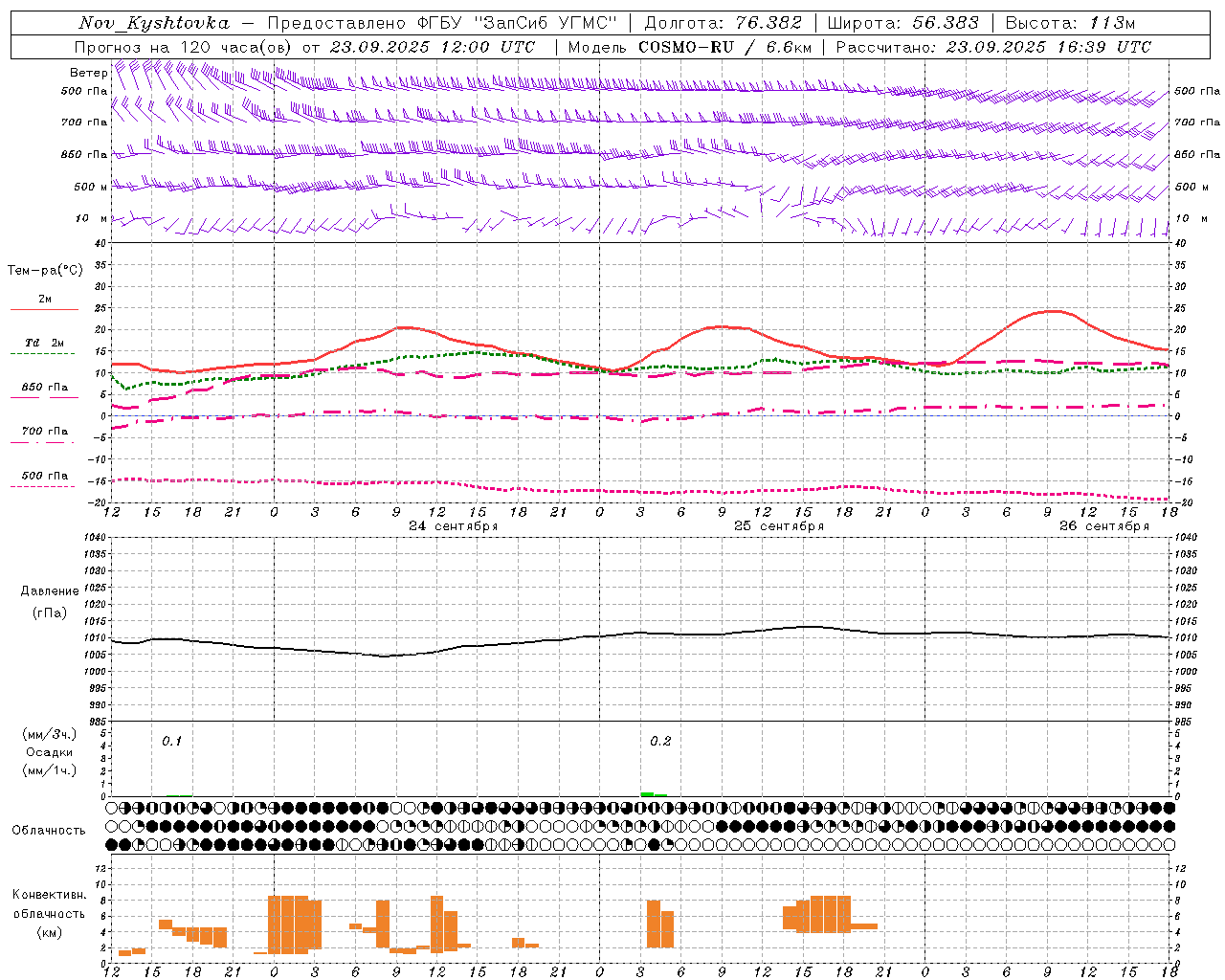This screenshot has height=980, width=1225.
Task: Click the left 700 гПа wind level label
Action: (x=84, y=122)
